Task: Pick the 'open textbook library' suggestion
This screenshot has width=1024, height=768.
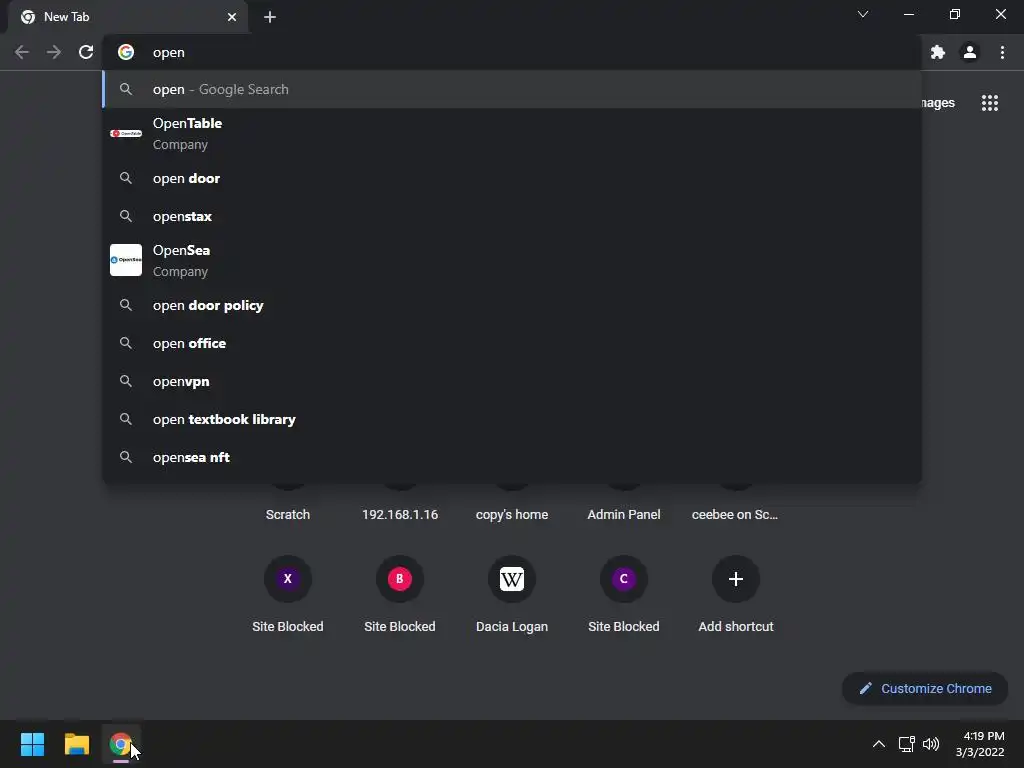Action: pyautogui.click(x=512, y=419)
